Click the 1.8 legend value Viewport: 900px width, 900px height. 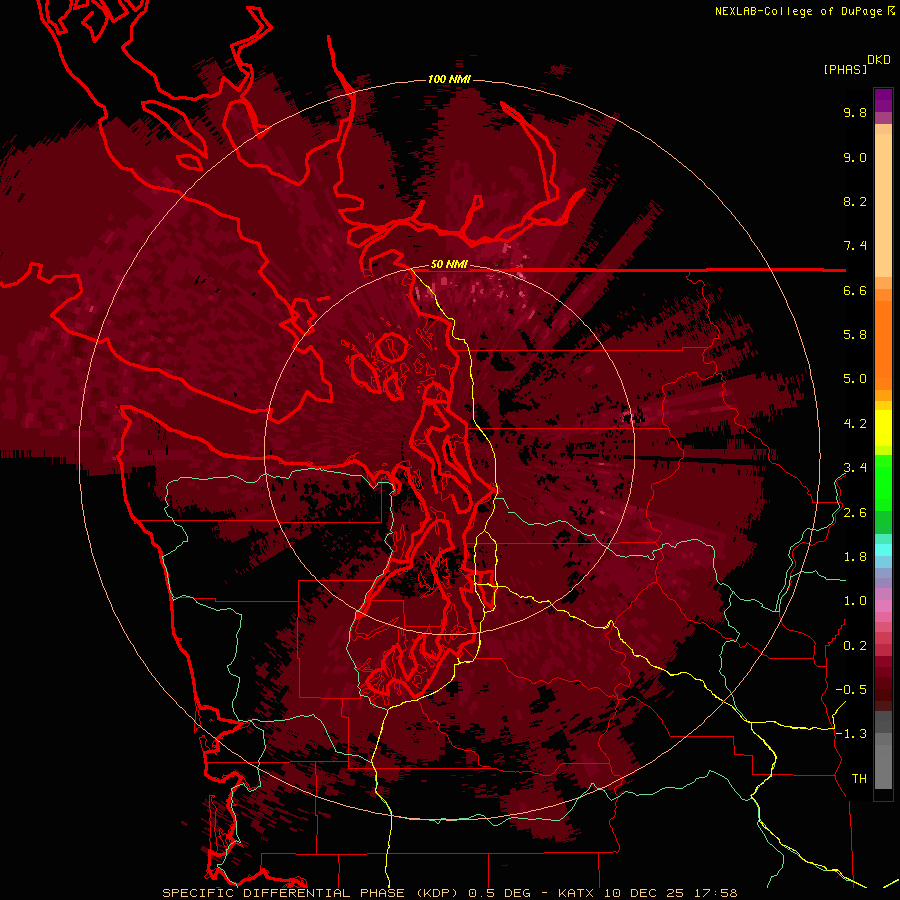click(855, 557)
